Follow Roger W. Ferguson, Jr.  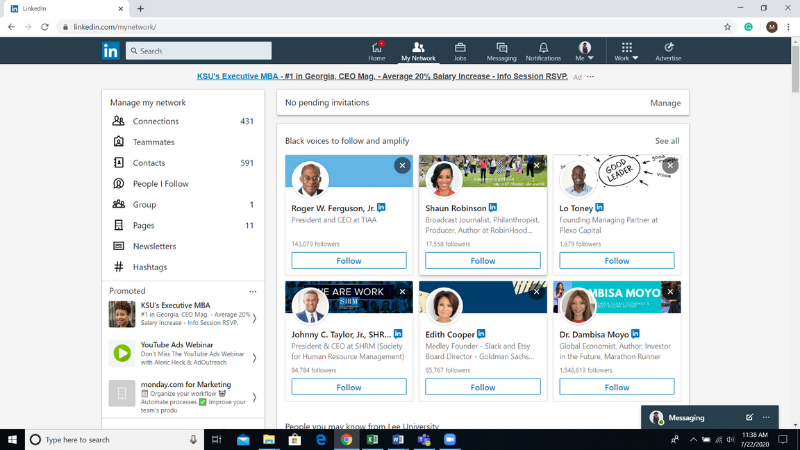[349, 261]
